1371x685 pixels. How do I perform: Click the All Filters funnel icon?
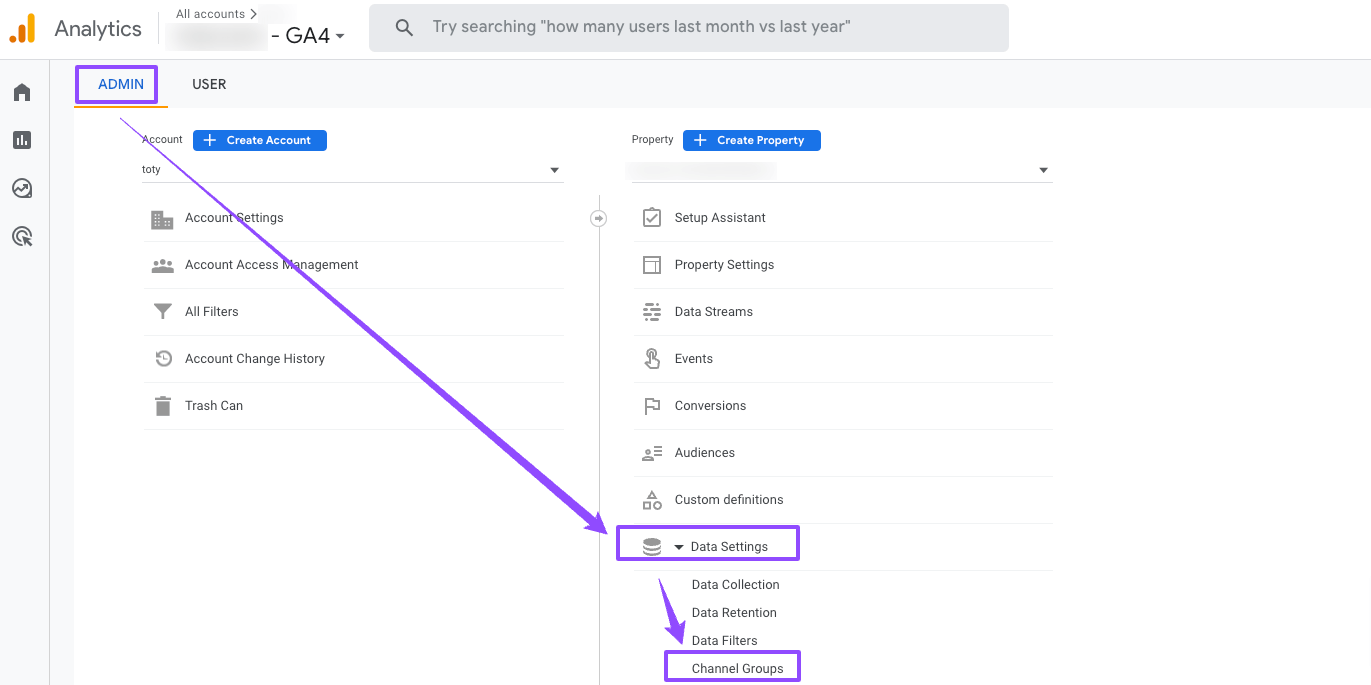pyautogui.click(x=162, y=312)
